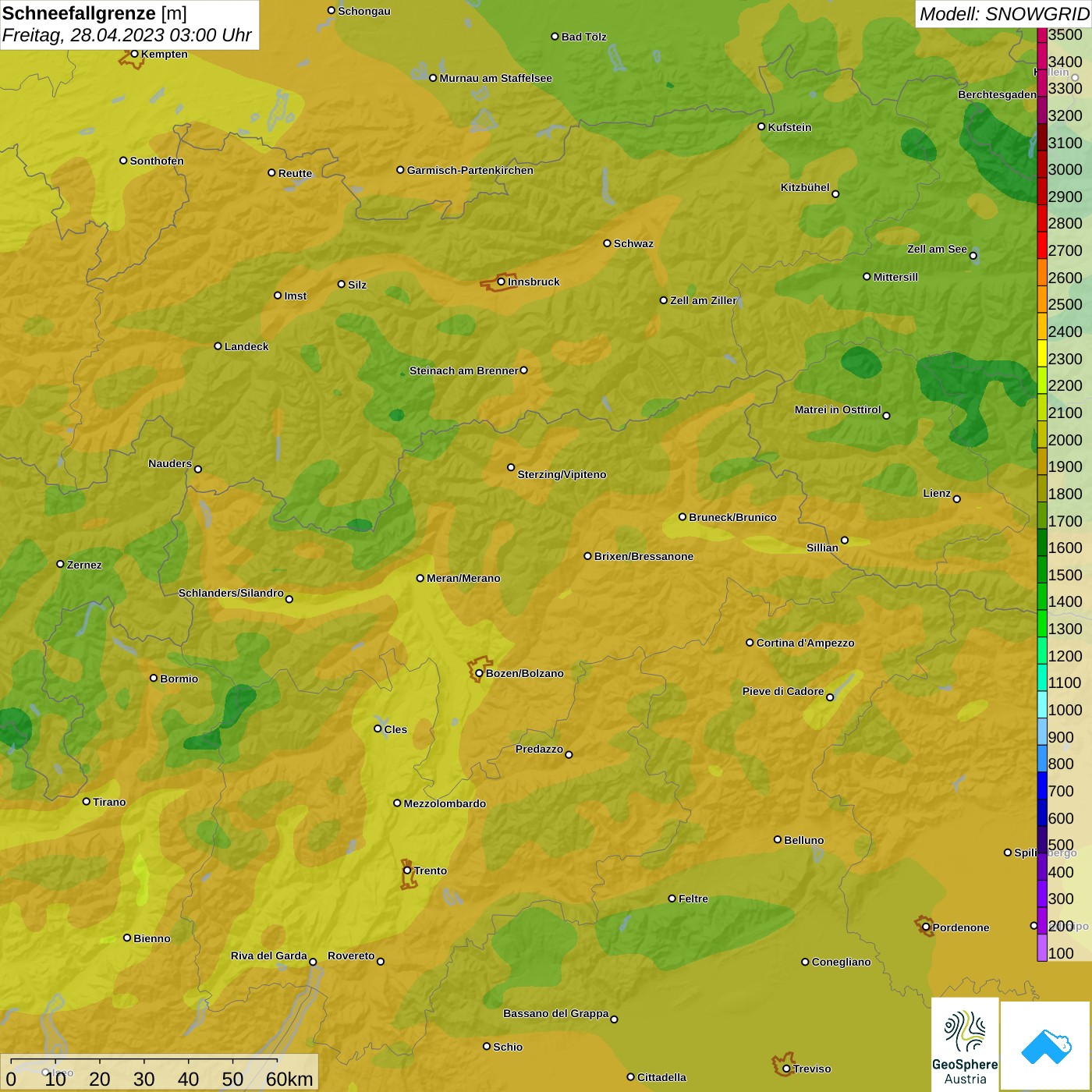
Task: Click the Feltre location dot
Action: pos(672,899)
